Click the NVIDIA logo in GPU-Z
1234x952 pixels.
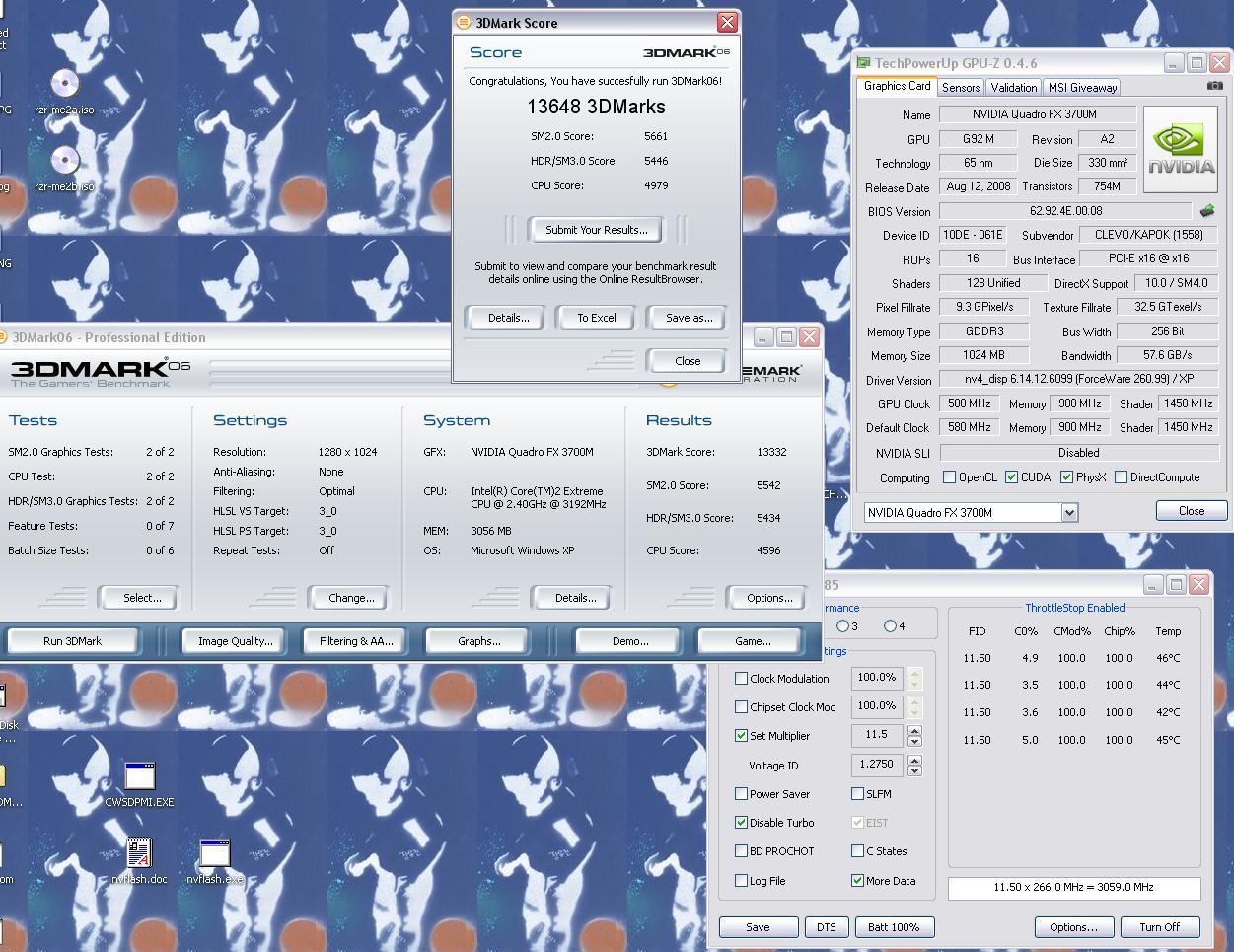coord(1180,150)
